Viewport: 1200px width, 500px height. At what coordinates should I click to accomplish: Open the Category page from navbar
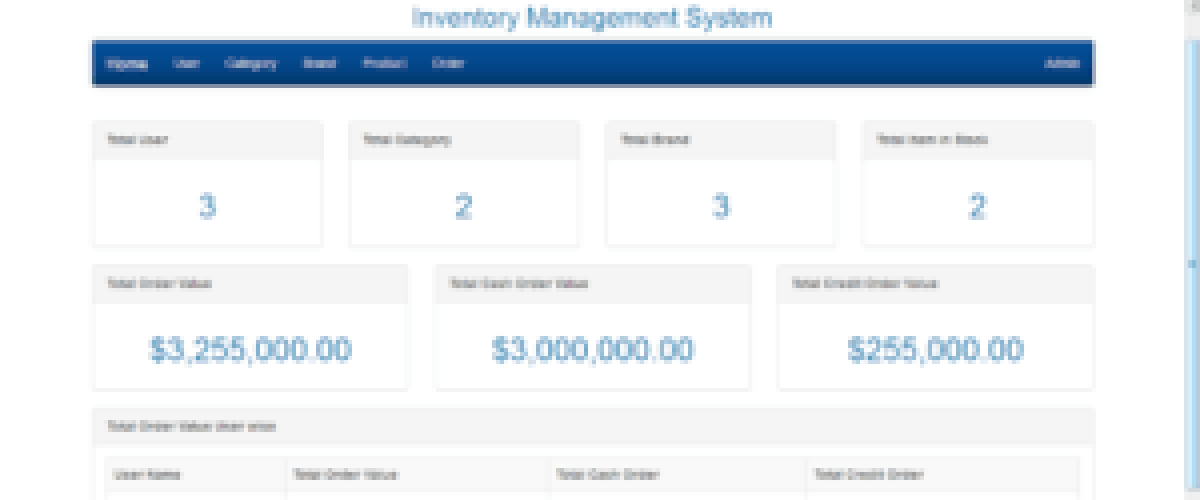250,63
